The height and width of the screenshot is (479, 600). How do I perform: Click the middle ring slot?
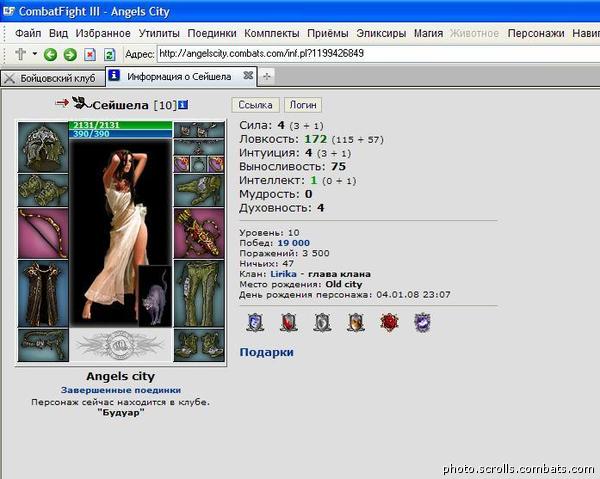[x=199, y=165]
